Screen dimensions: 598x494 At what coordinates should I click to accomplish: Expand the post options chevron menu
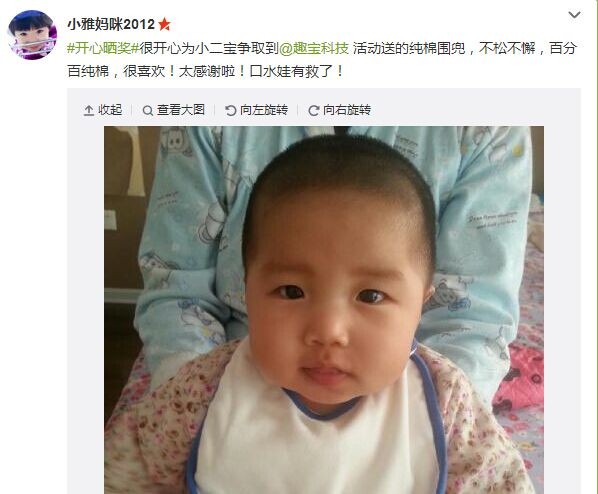(x=574, y=15)
